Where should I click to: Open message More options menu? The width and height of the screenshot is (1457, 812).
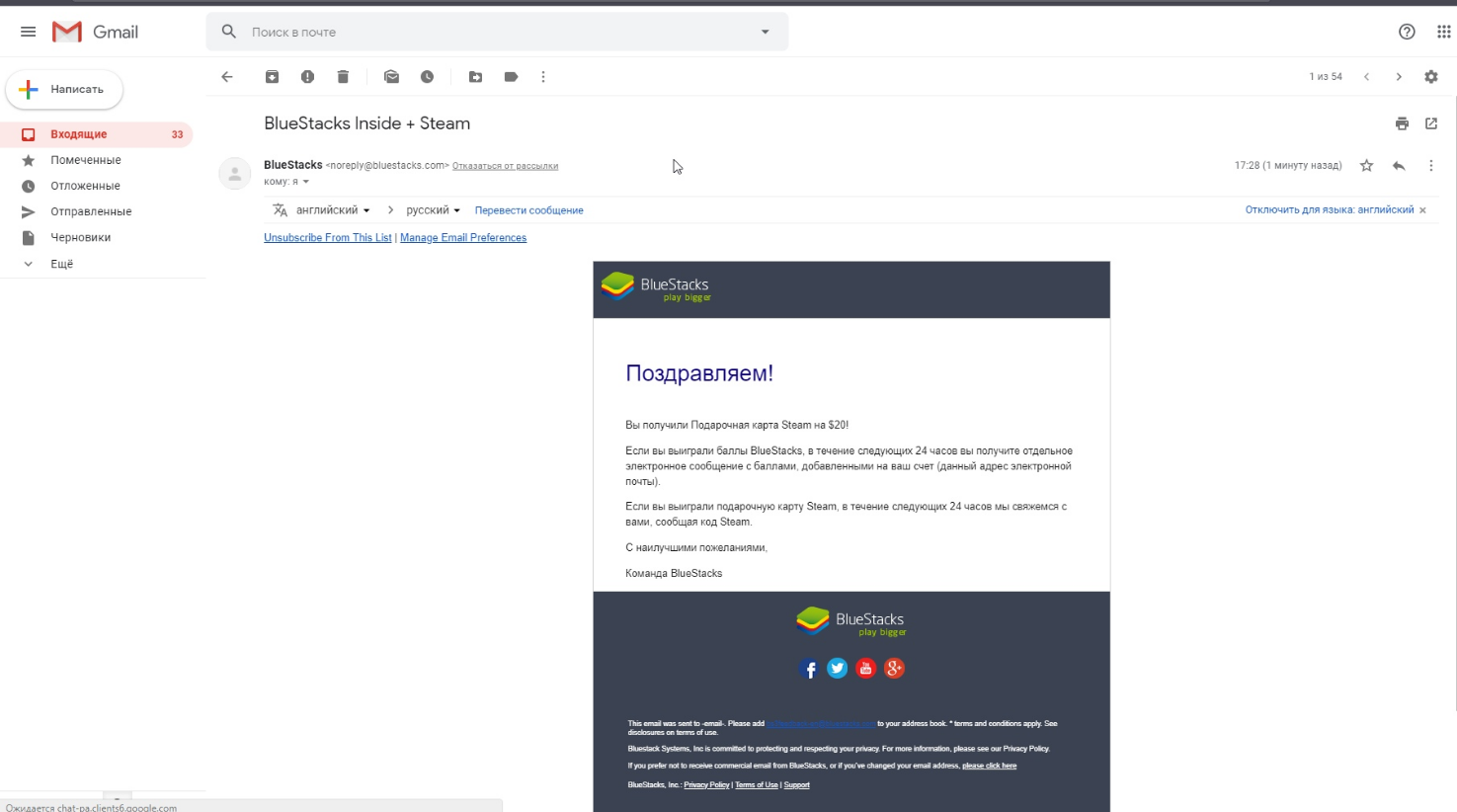[1431, 166]
